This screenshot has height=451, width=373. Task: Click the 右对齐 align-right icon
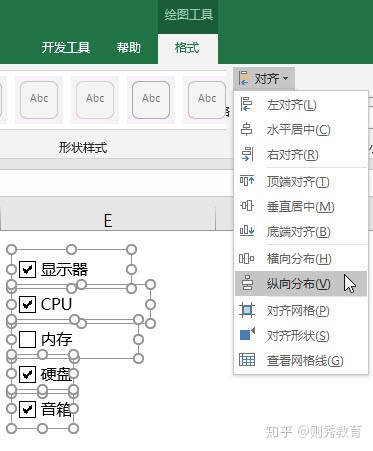point(247,154)
